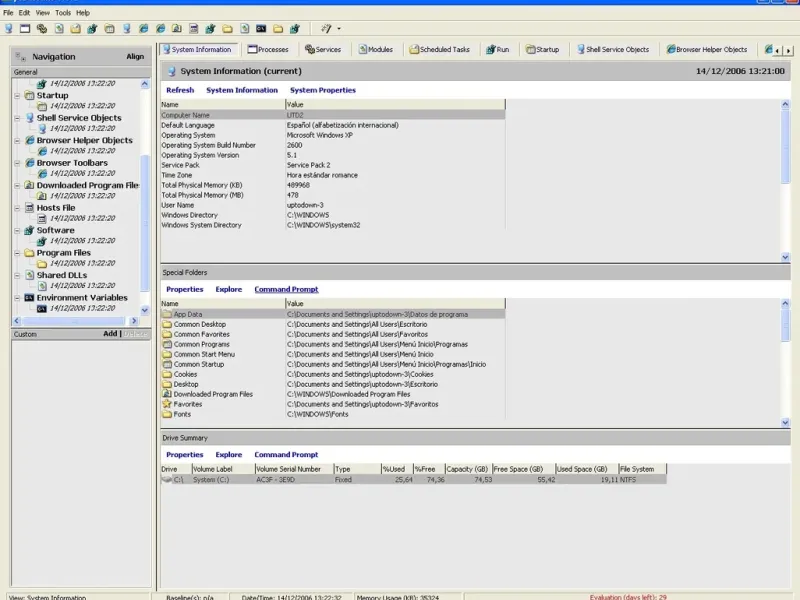Click the C:\ drive icon in Drive Summary

[167, 480]
